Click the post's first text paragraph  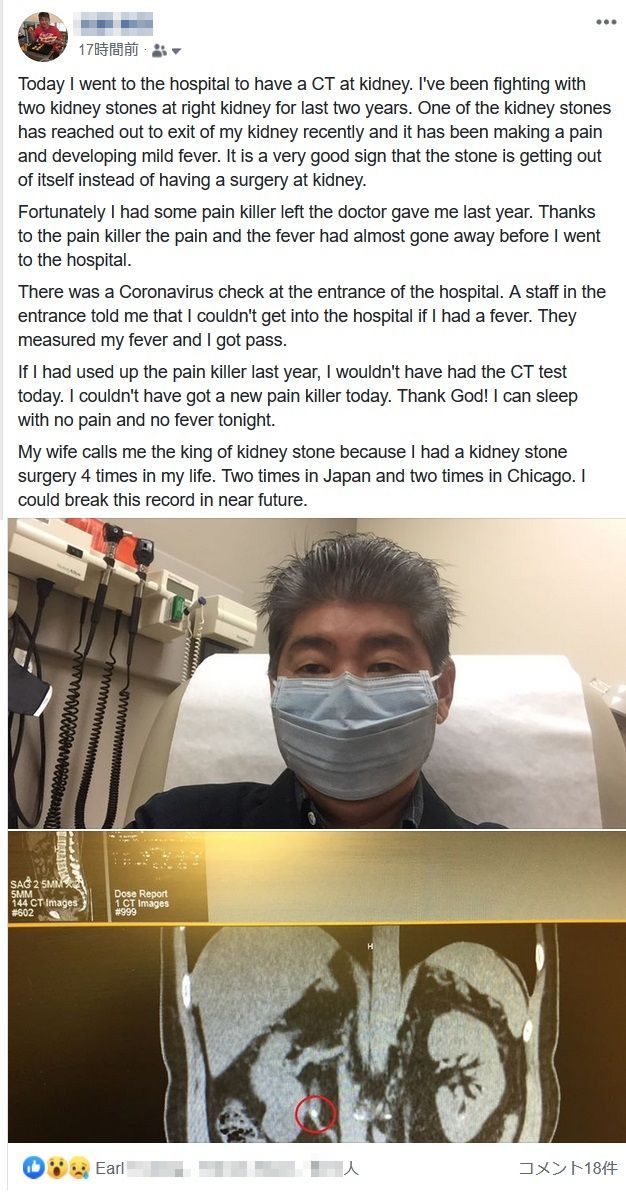pos(310,133)
